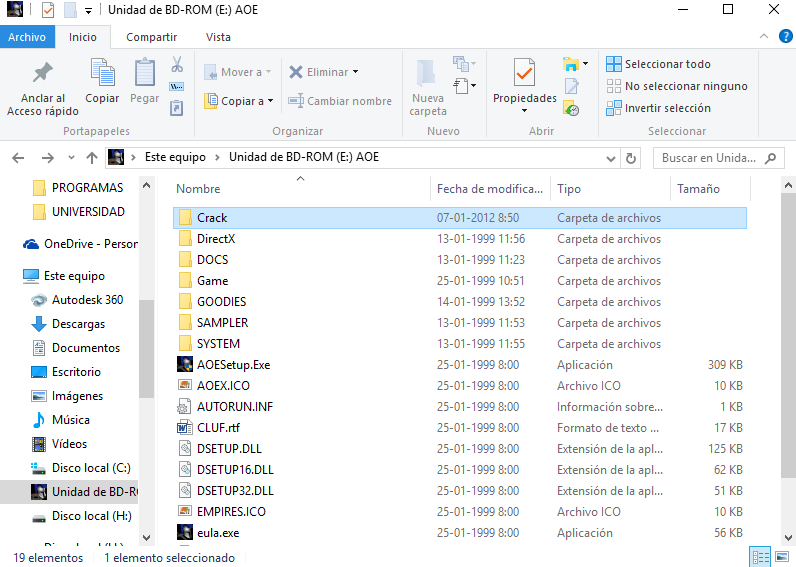
Task: Select the DirectX folder
Action: pyautogui.click(x=207, y=239)
